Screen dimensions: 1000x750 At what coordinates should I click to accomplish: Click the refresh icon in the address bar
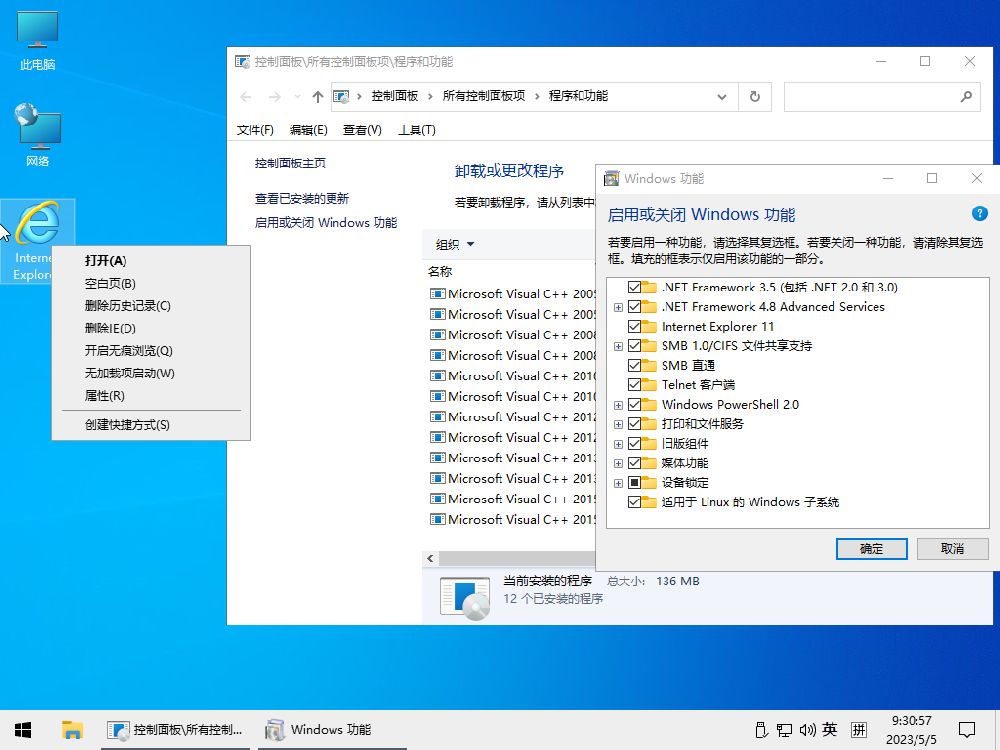[x=755, y=96]
